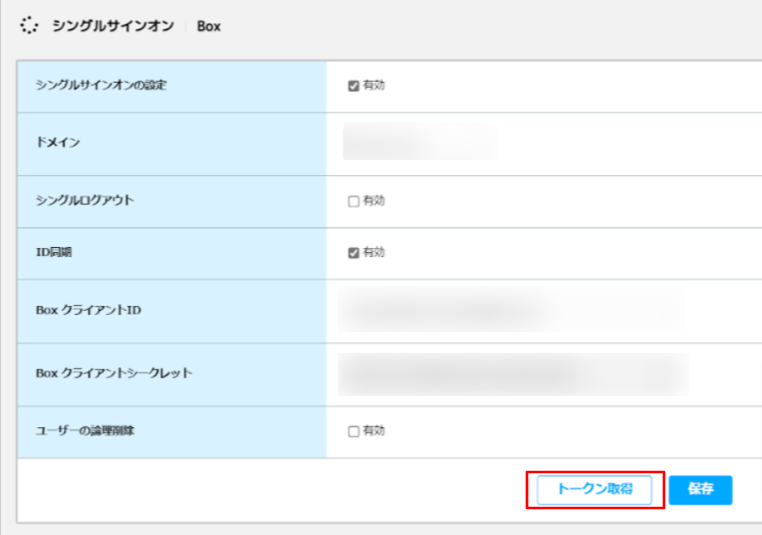Click the Box title label in header
The height and width of the screenshot is (535, 762).
(208, 26)
